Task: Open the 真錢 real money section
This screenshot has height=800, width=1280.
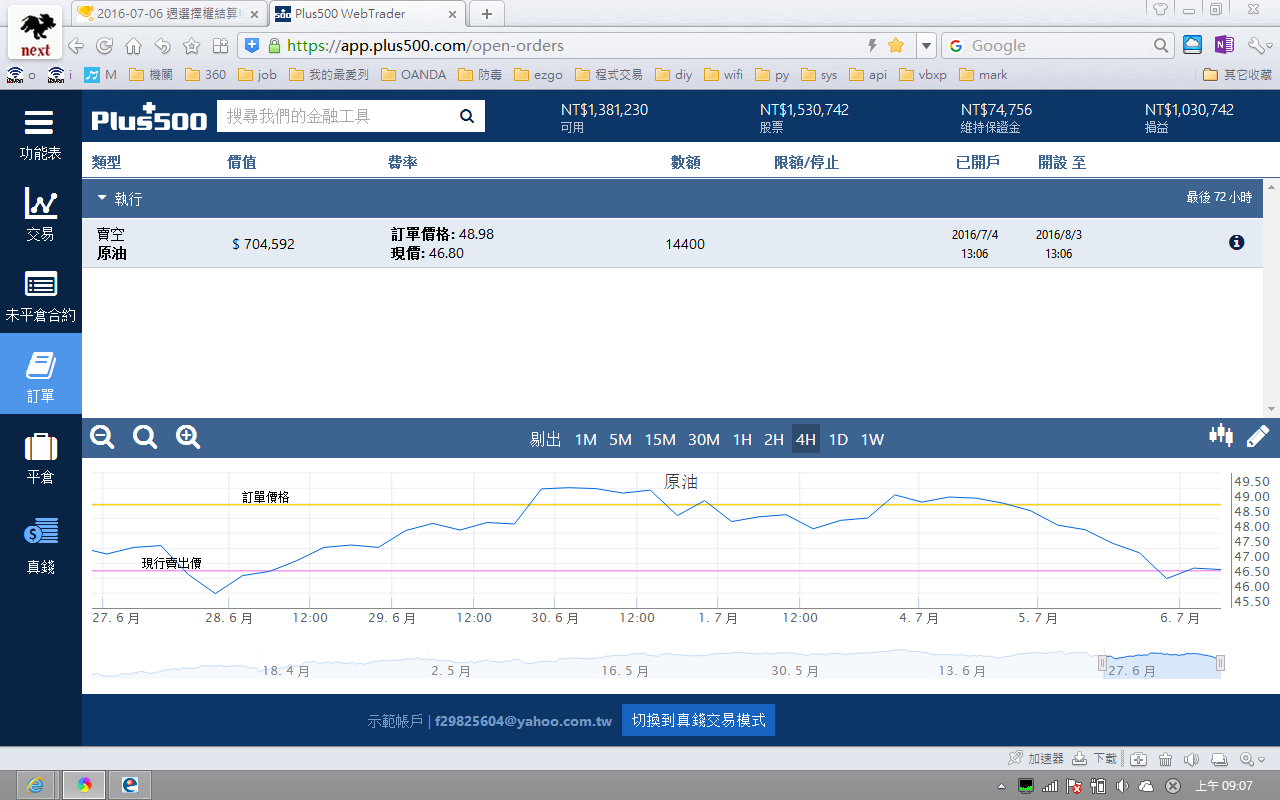Action: pos(40,545)
